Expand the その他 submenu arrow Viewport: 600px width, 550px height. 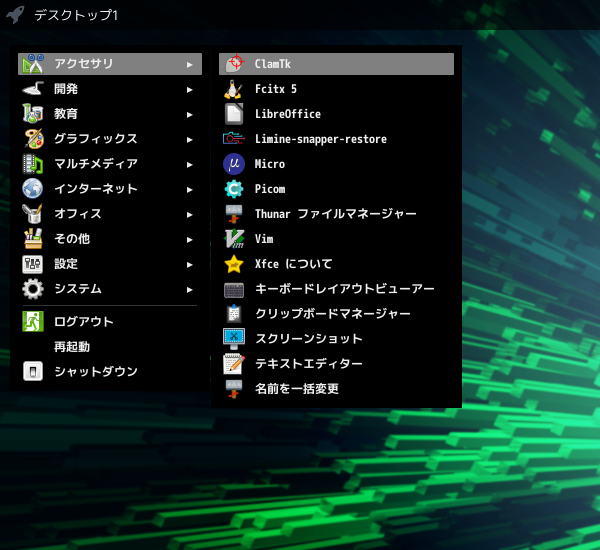click(x=189, y=240)
